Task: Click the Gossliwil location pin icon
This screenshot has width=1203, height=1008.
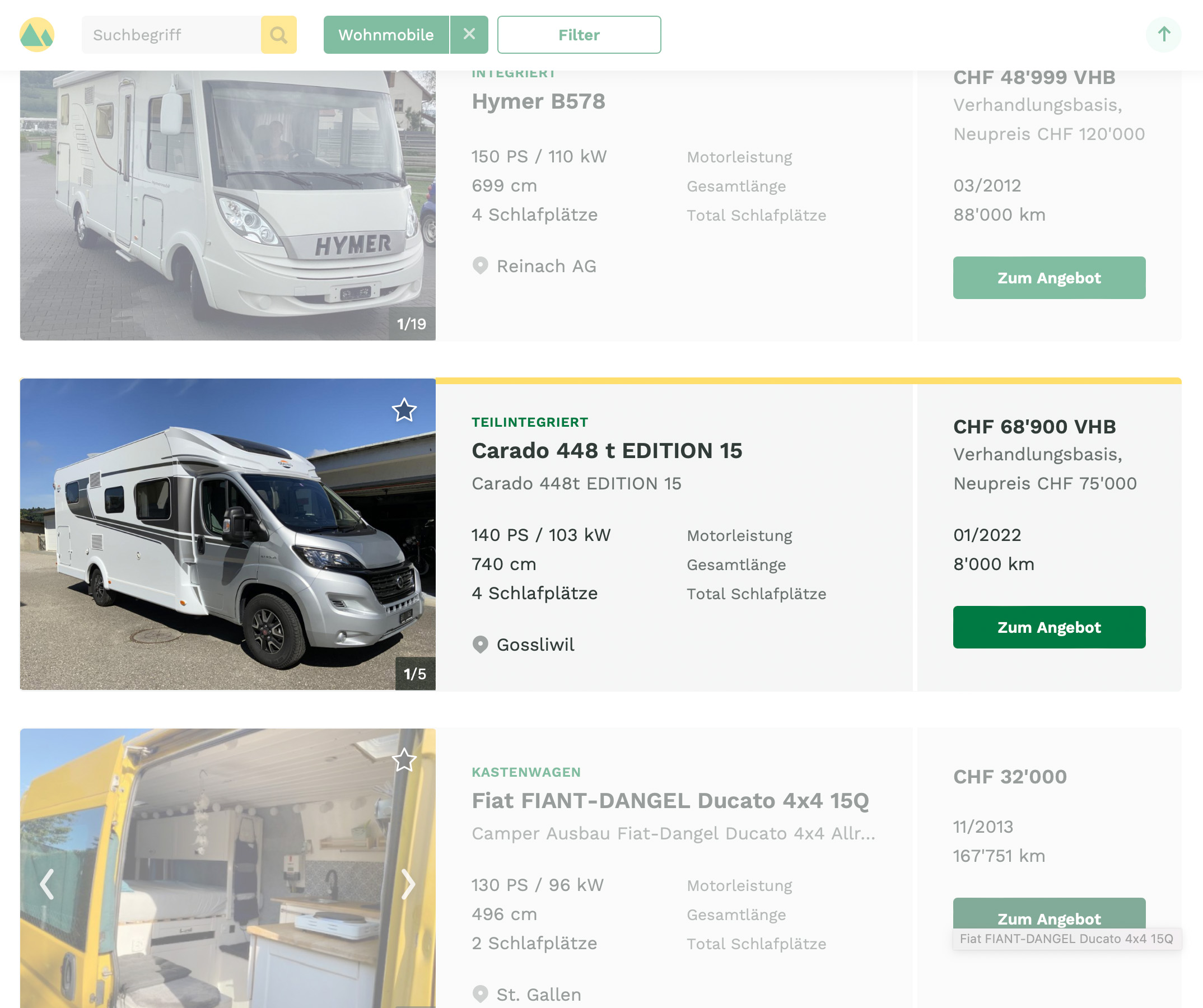Action: (480, 645)
